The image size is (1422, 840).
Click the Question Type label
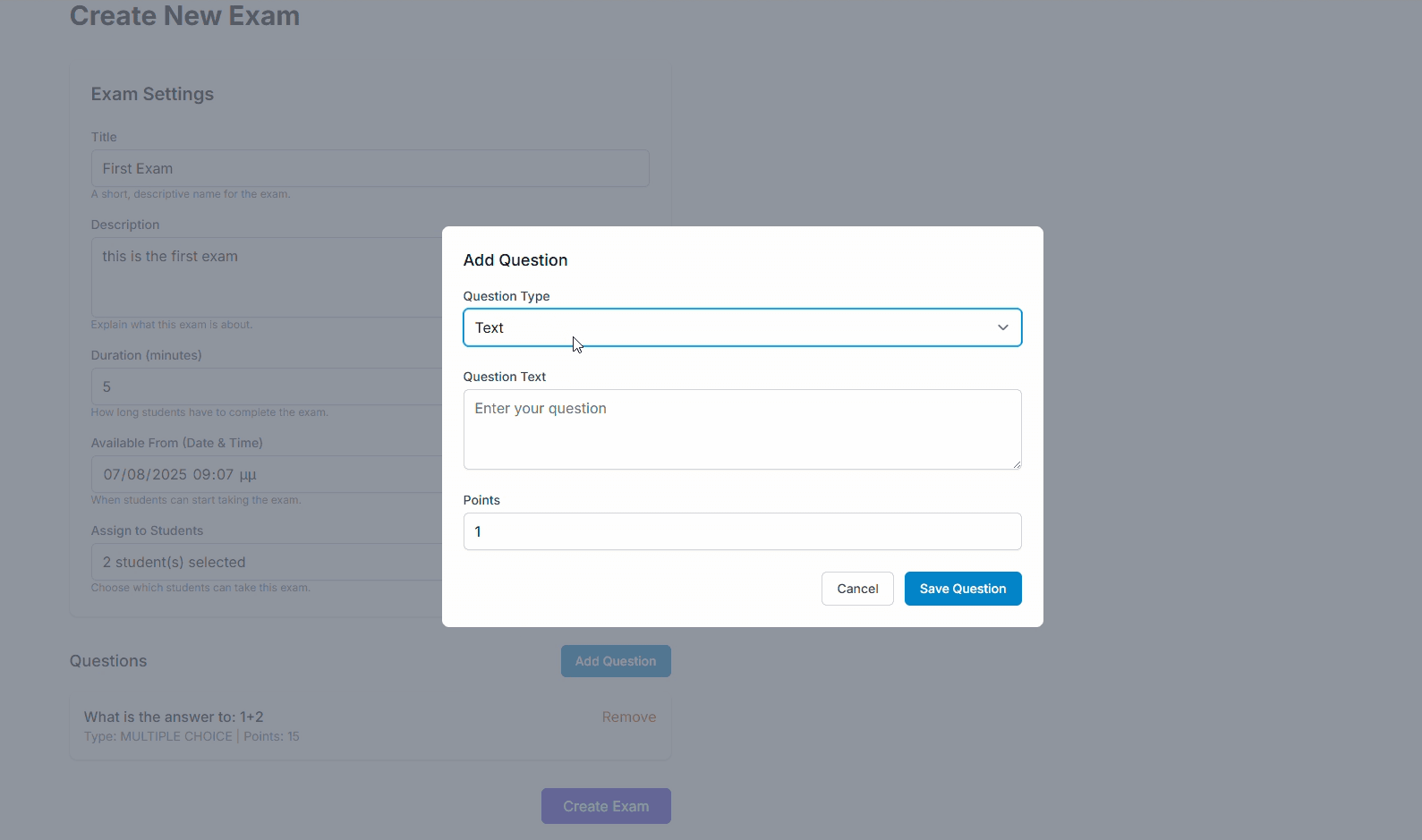pyautogui.click(x=507, y=296)
